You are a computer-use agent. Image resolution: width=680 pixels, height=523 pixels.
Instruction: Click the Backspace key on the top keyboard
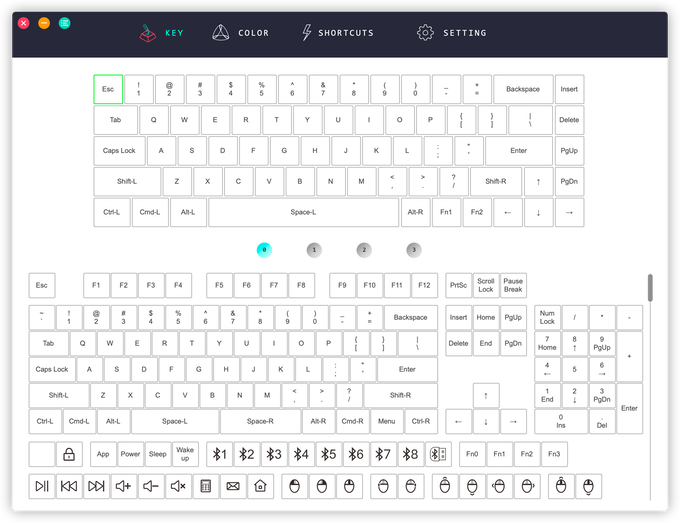(x=522, y=90)
